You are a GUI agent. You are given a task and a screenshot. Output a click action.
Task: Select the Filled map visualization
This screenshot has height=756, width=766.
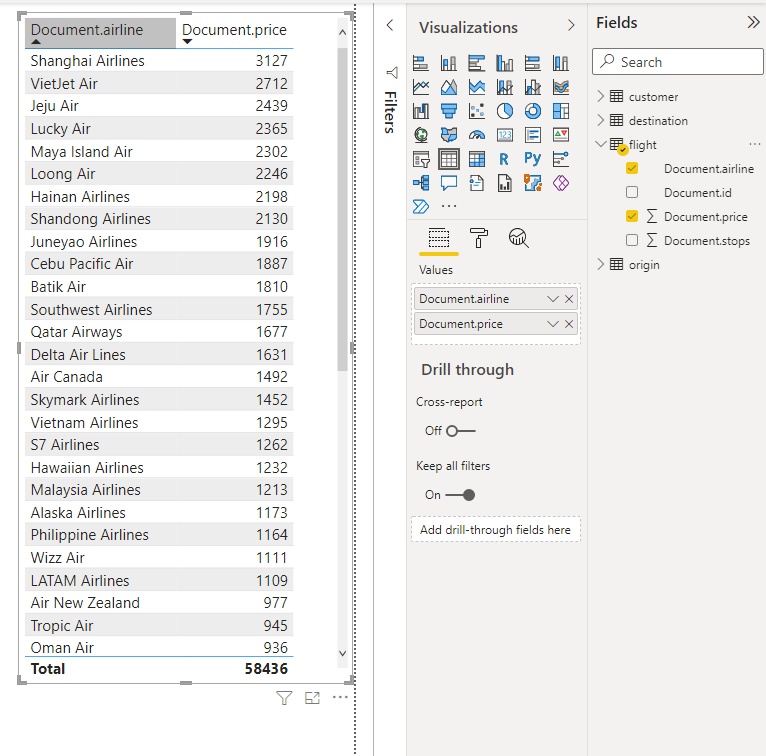click(x=448, y=135)
